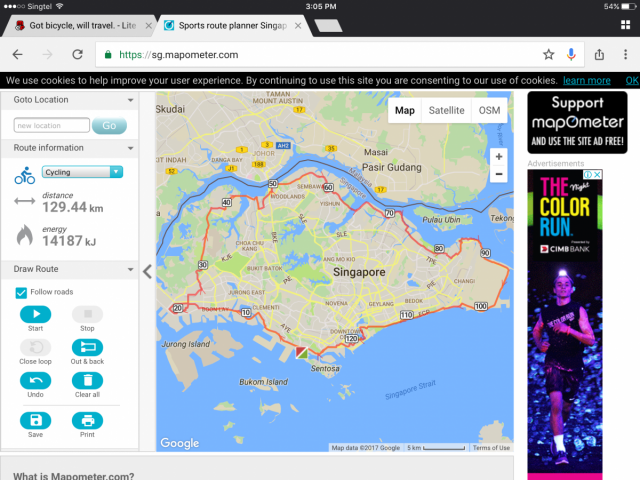The image size is (640, 480).
Task: Collapse the Draw Route section
Action: pos(130,269)
